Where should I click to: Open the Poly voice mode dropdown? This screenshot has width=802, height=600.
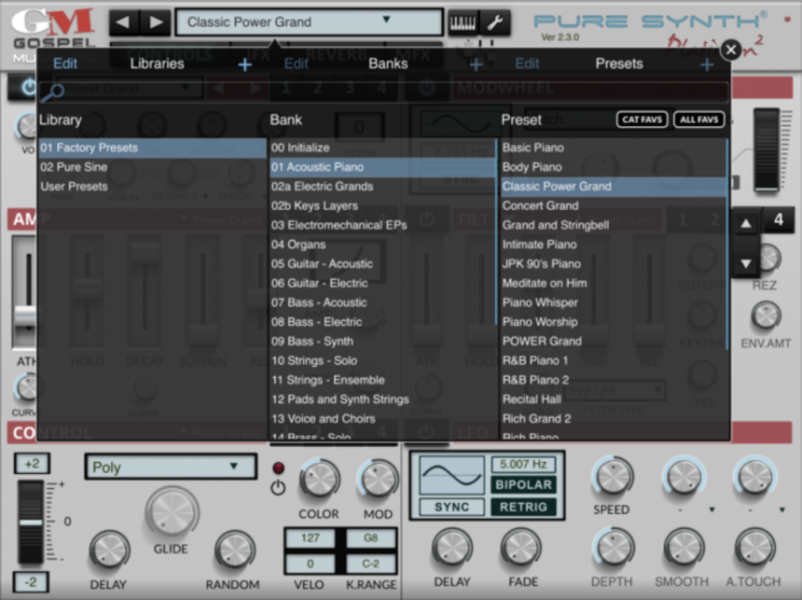click(x=170, y=467)
